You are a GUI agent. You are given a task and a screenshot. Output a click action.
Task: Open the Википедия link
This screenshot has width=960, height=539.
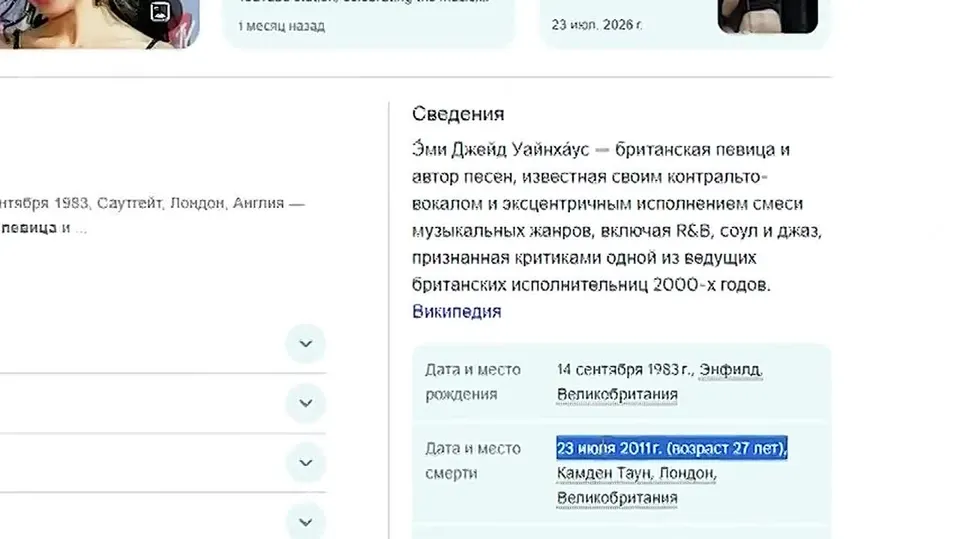tap(456, 311)
